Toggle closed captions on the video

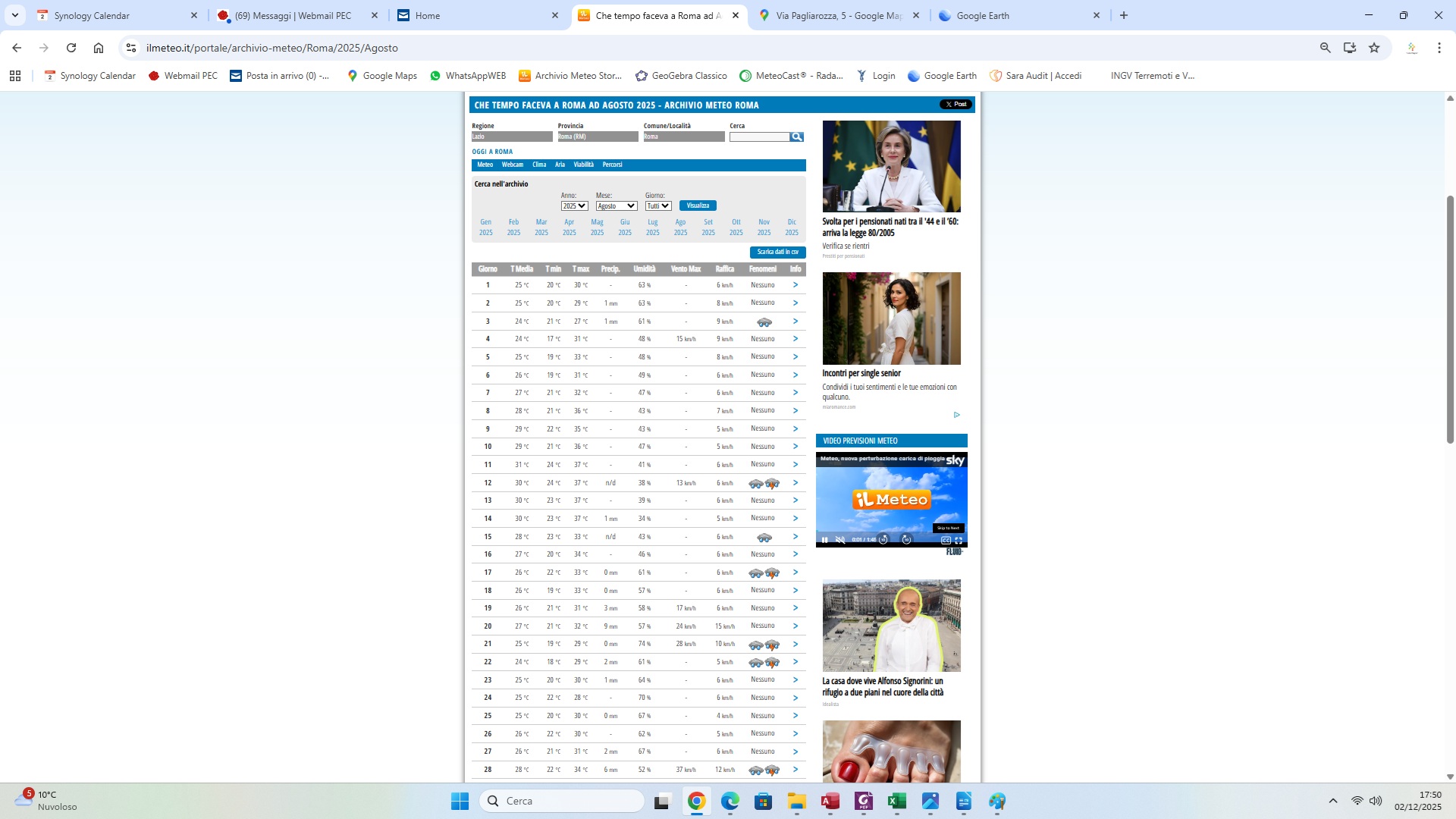coord(946,540)
